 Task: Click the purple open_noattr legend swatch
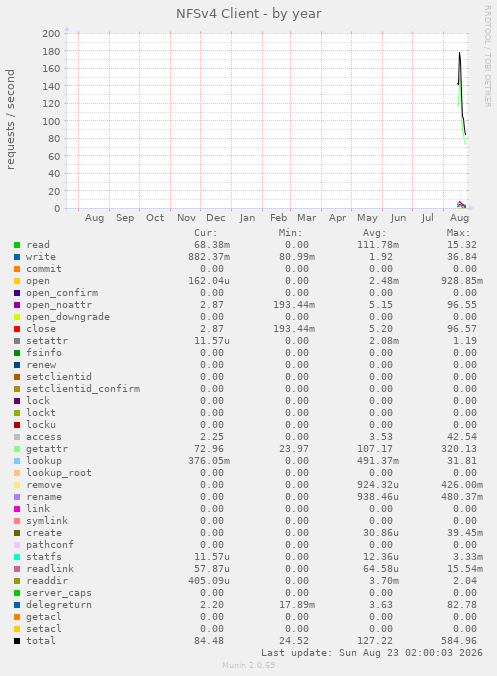[17, 305]
